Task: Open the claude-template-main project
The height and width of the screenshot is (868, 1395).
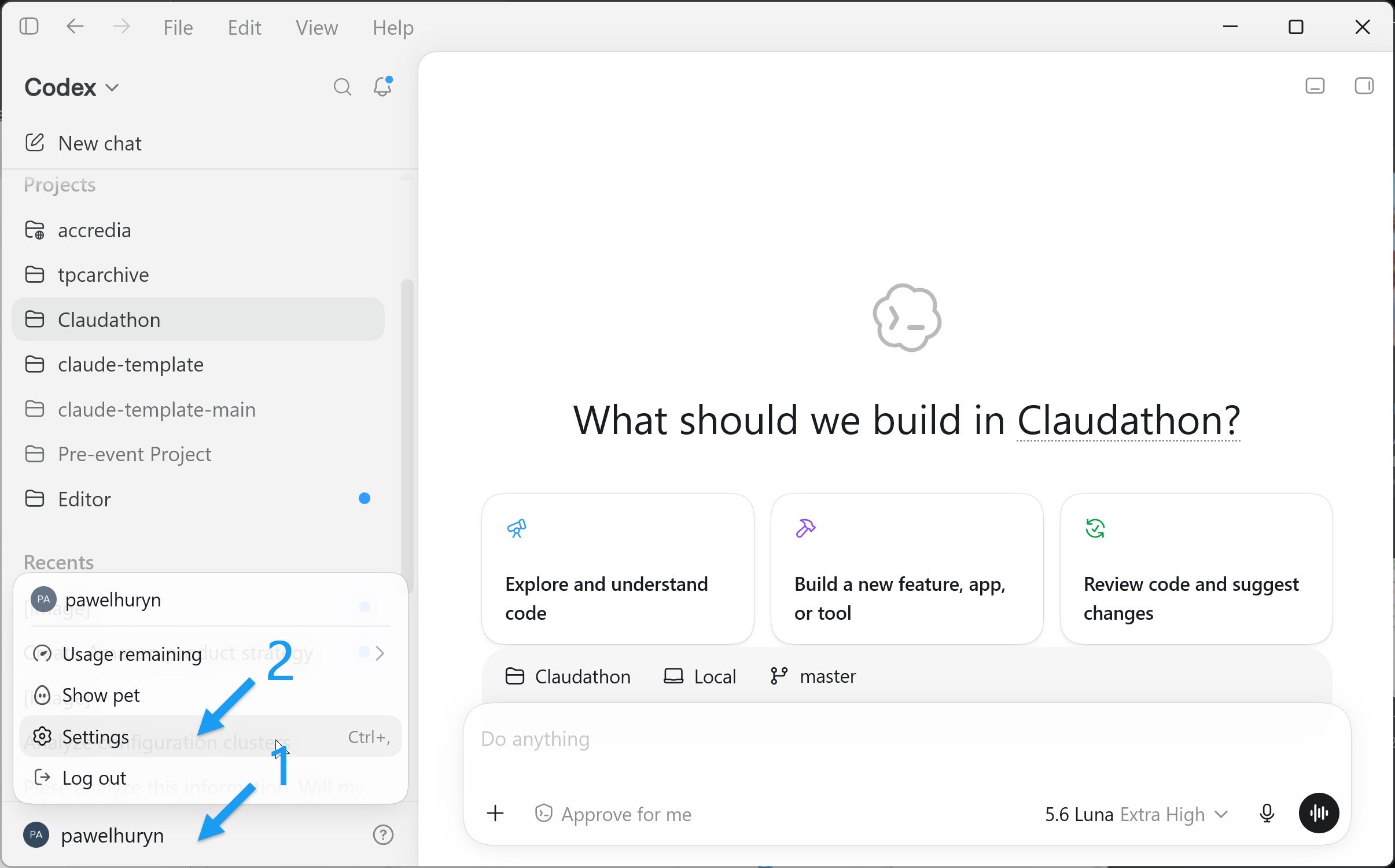Action: (x=198, y=409)
